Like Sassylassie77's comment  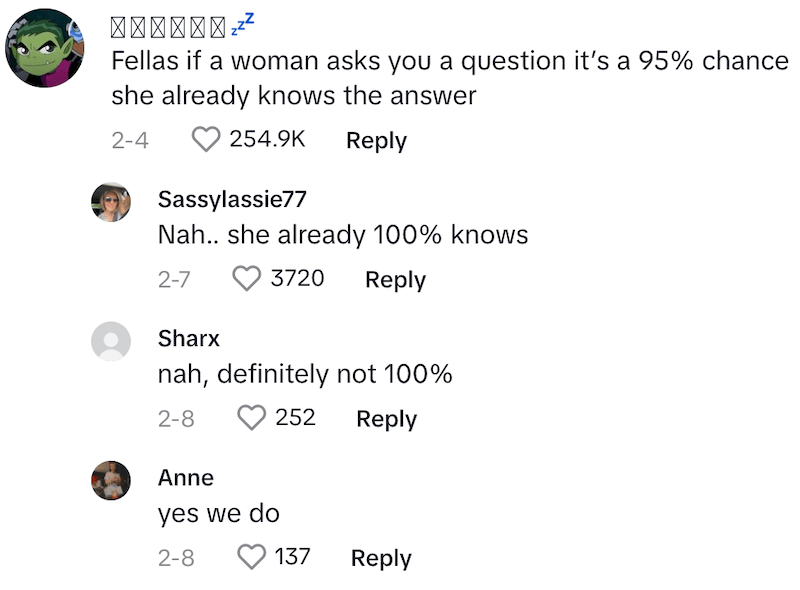(246, 279)
